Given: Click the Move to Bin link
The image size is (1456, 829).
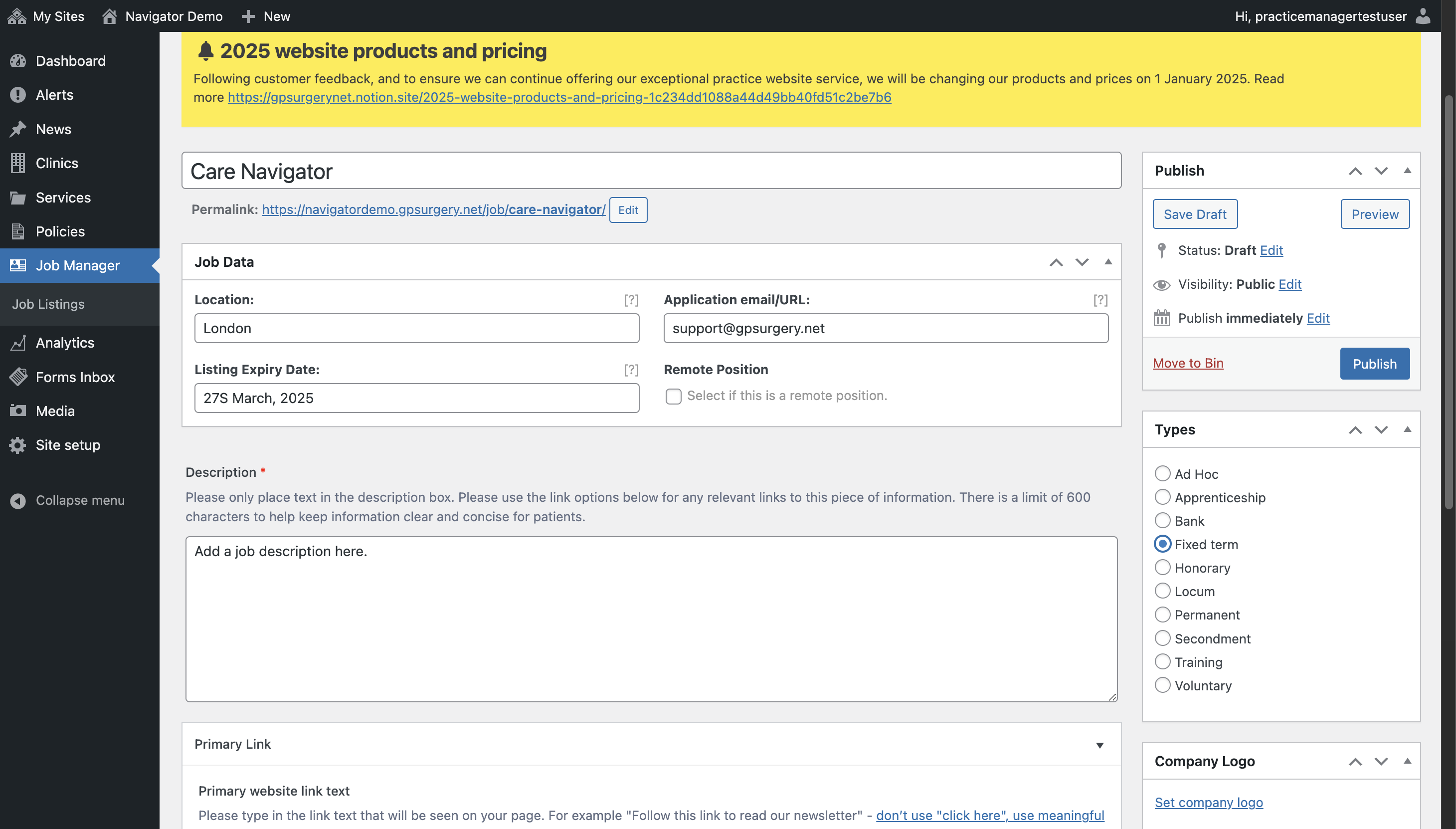Looking at the screenshot, I should pyautogui.click(x=1188, y=363).
